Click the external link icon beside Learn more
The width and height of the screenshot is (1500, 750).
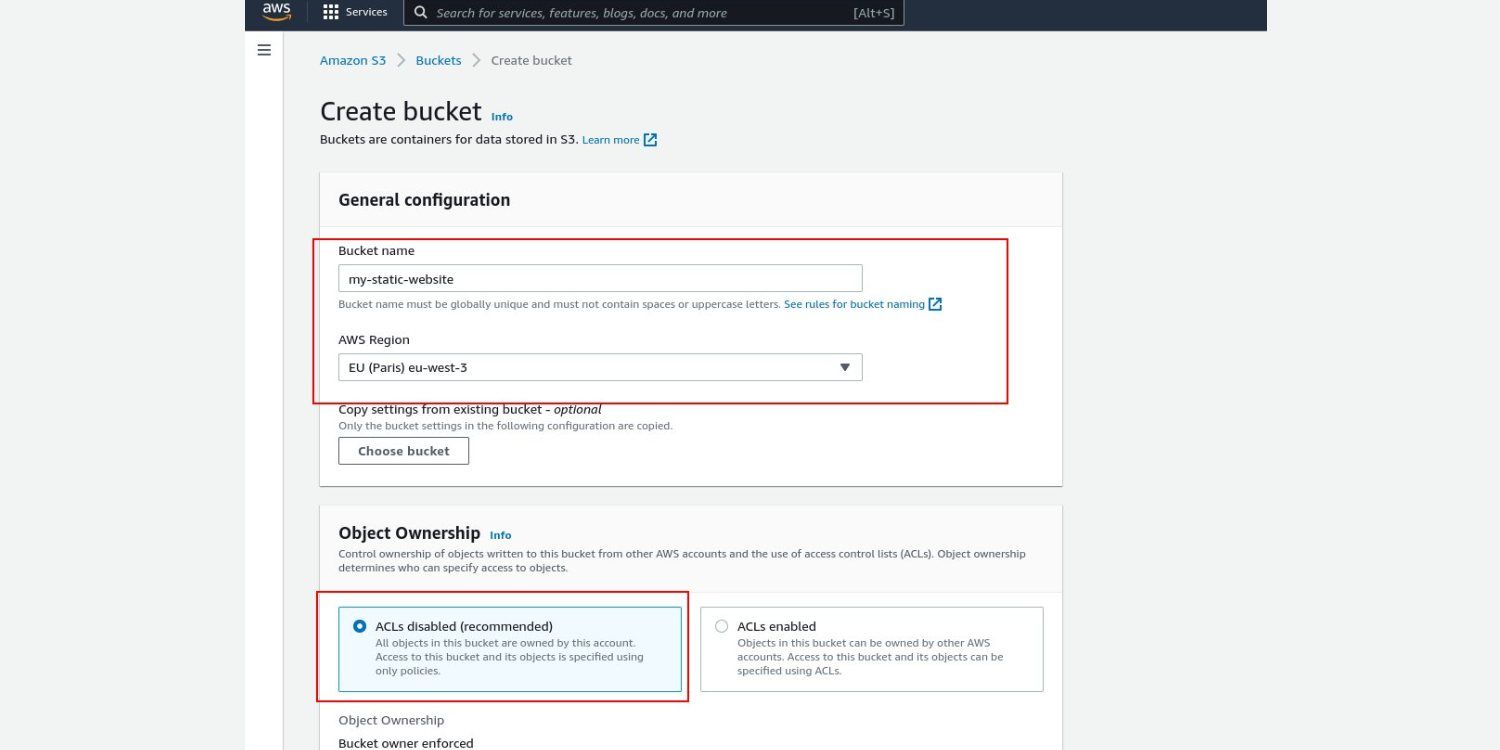[650, 140]
